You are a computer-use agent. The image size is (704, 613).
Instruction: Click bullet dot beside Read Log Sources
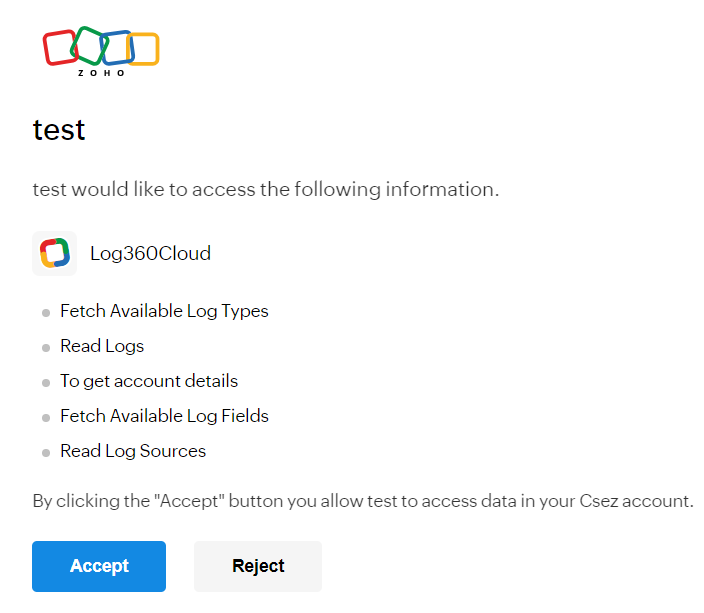point(46,453)
